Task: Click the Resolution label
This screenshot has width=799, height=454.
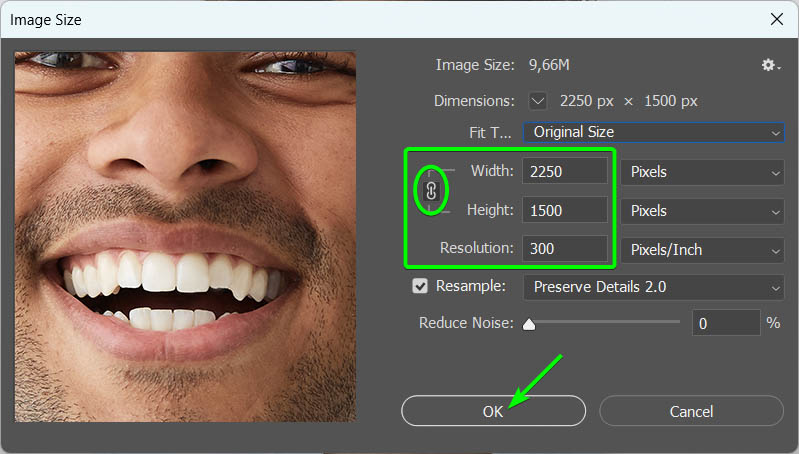Action: 476,248
